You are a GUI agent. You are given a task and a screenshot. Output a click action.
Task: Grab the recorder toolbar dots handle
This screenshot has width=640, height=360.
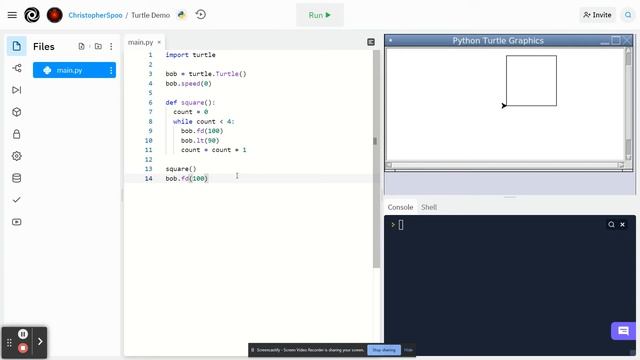[x=9, y=343]
